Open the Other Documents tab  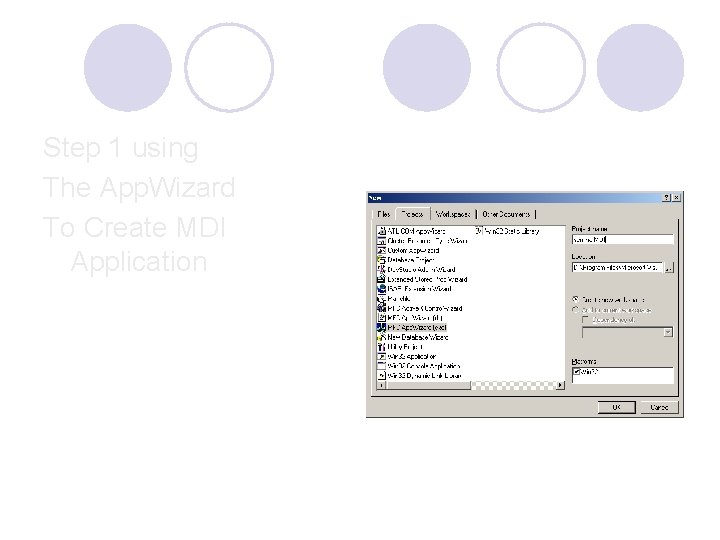point(506,214)
